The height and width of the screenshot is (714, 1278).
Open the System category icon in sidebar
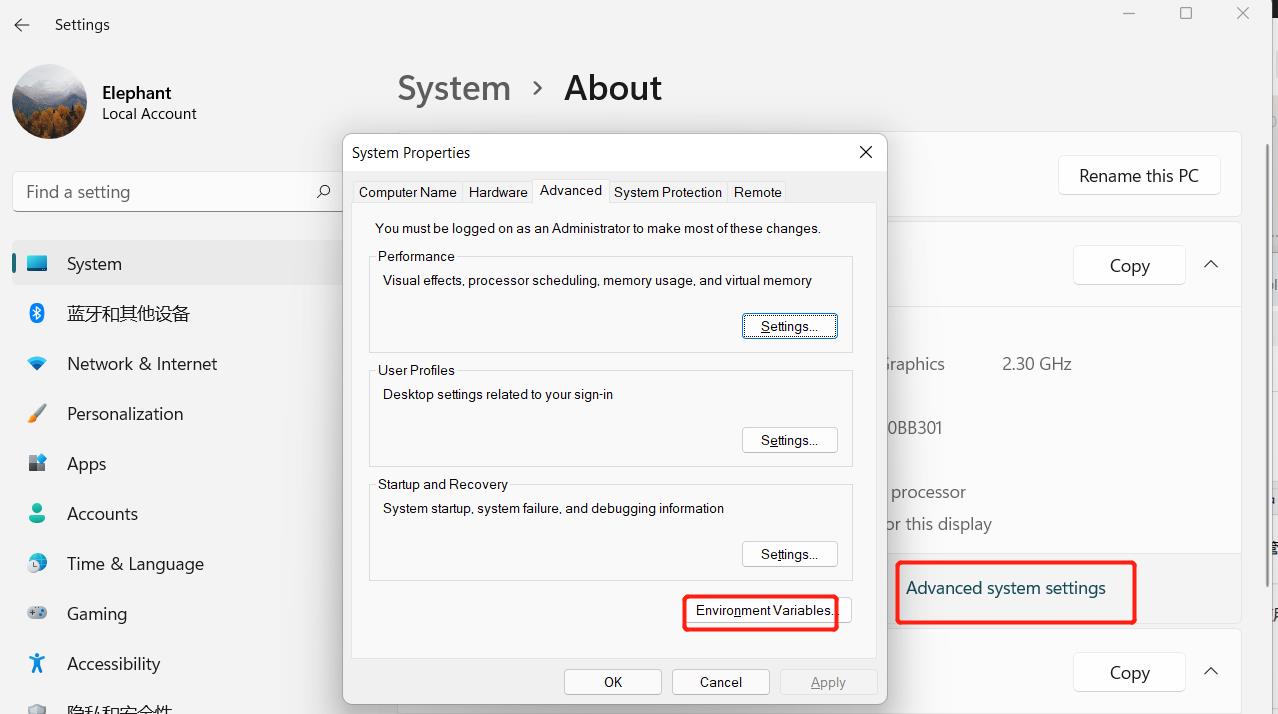37,264
